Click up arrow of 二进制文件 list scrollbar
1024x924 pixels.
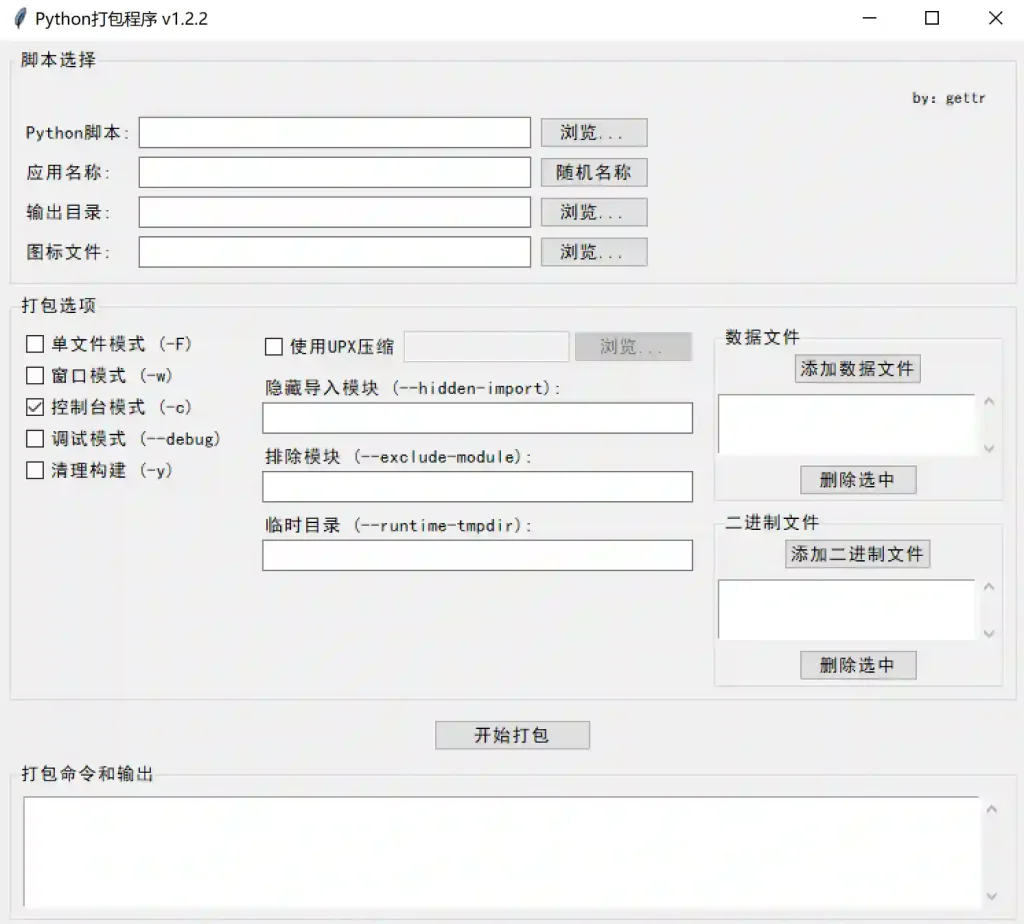coord(989,588)
